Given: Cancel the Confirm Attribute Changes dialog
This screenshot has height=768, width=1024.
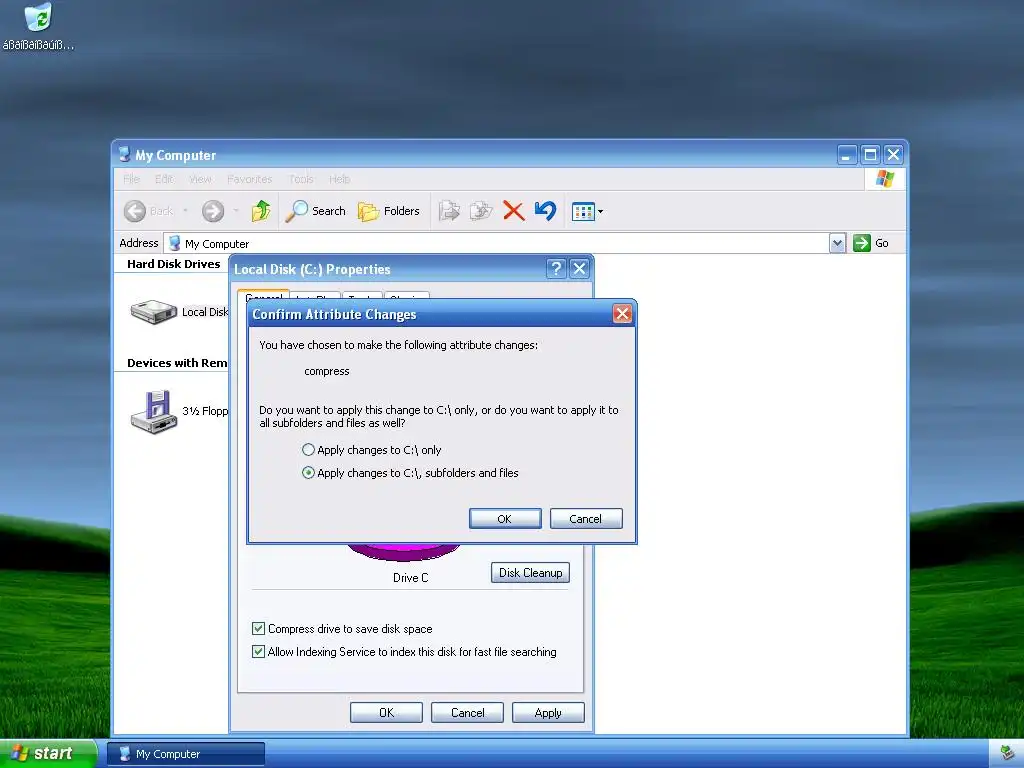Looking at the screenshot, I should click(x=586, y=519).
